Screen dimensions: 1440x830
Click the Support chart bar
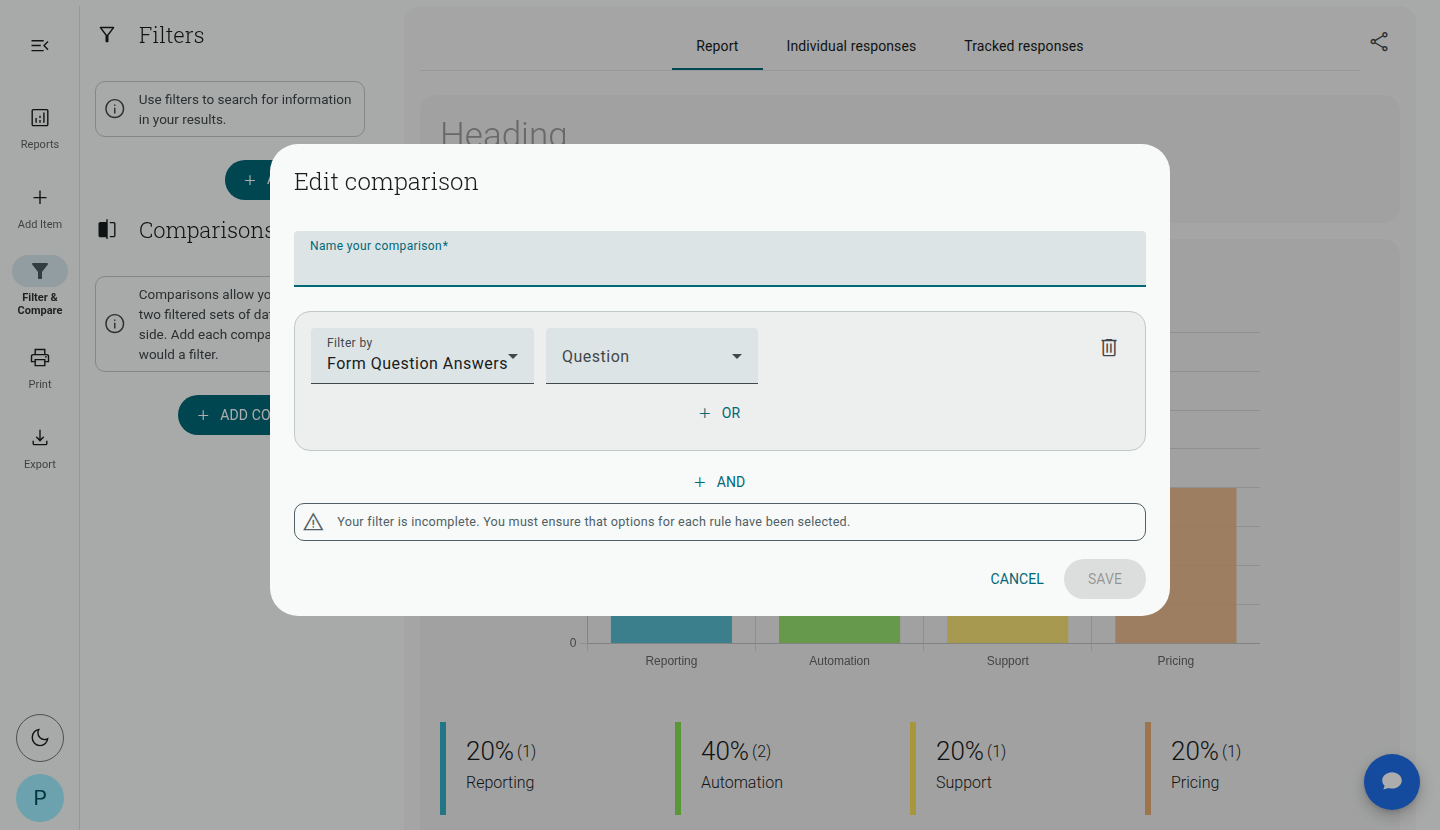tap(1007, 629)
